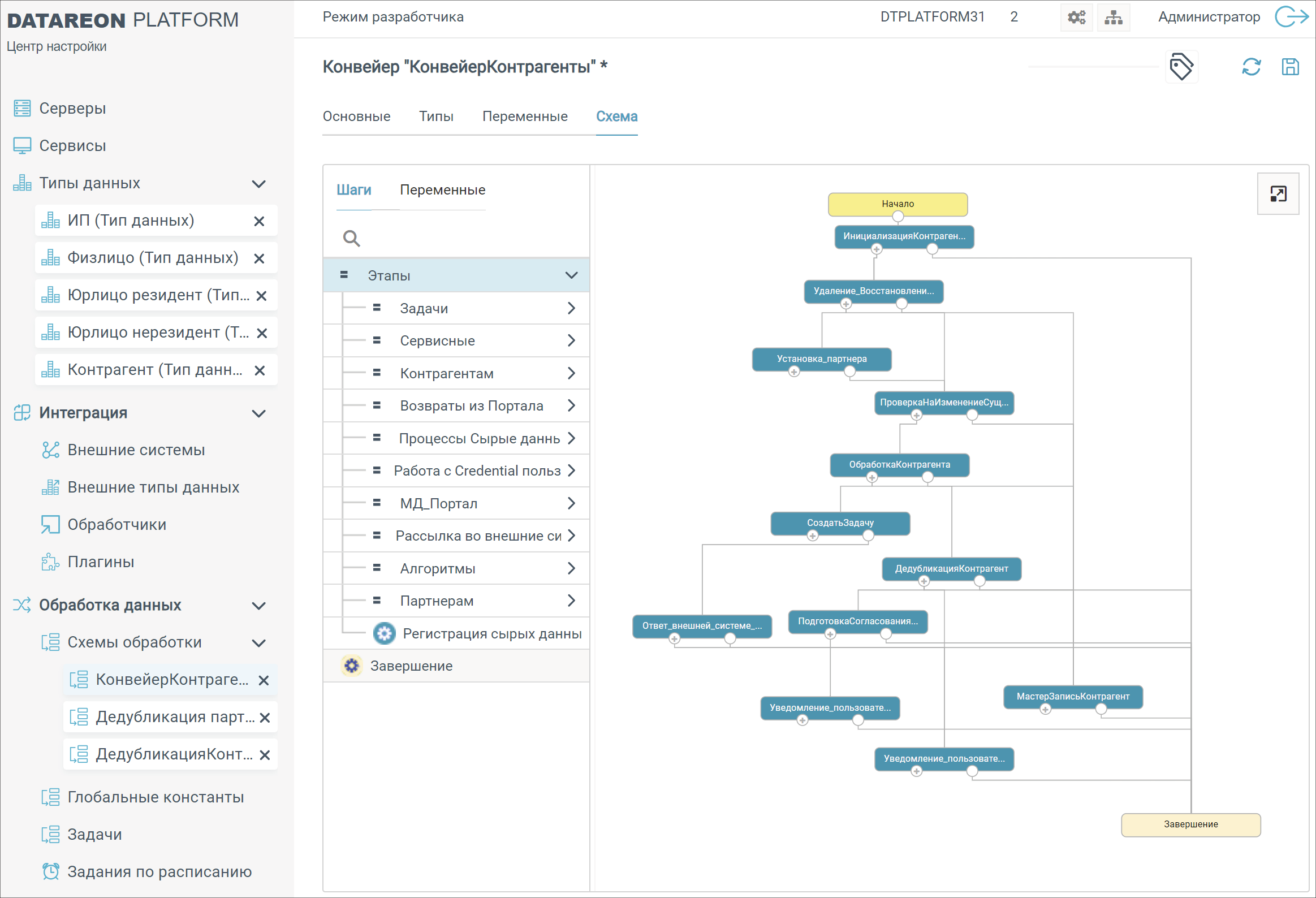The width and height of the screenshot is (1316, 898).
Task: Click the search magnifier in the steps panel
Action: point(351,239)
